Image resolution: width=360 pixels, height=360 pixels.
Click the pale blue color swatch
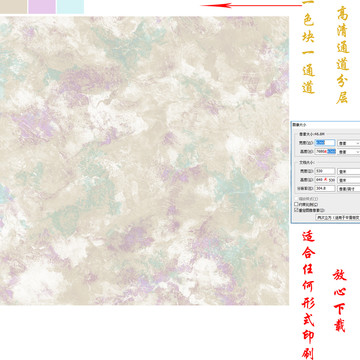(x=70, y=7)
